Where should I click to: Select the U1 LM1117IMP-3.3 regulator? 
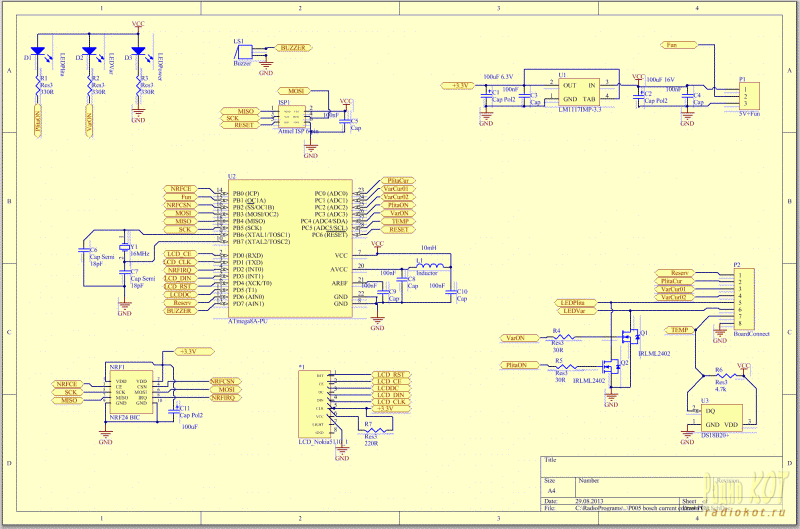(579, 92)
